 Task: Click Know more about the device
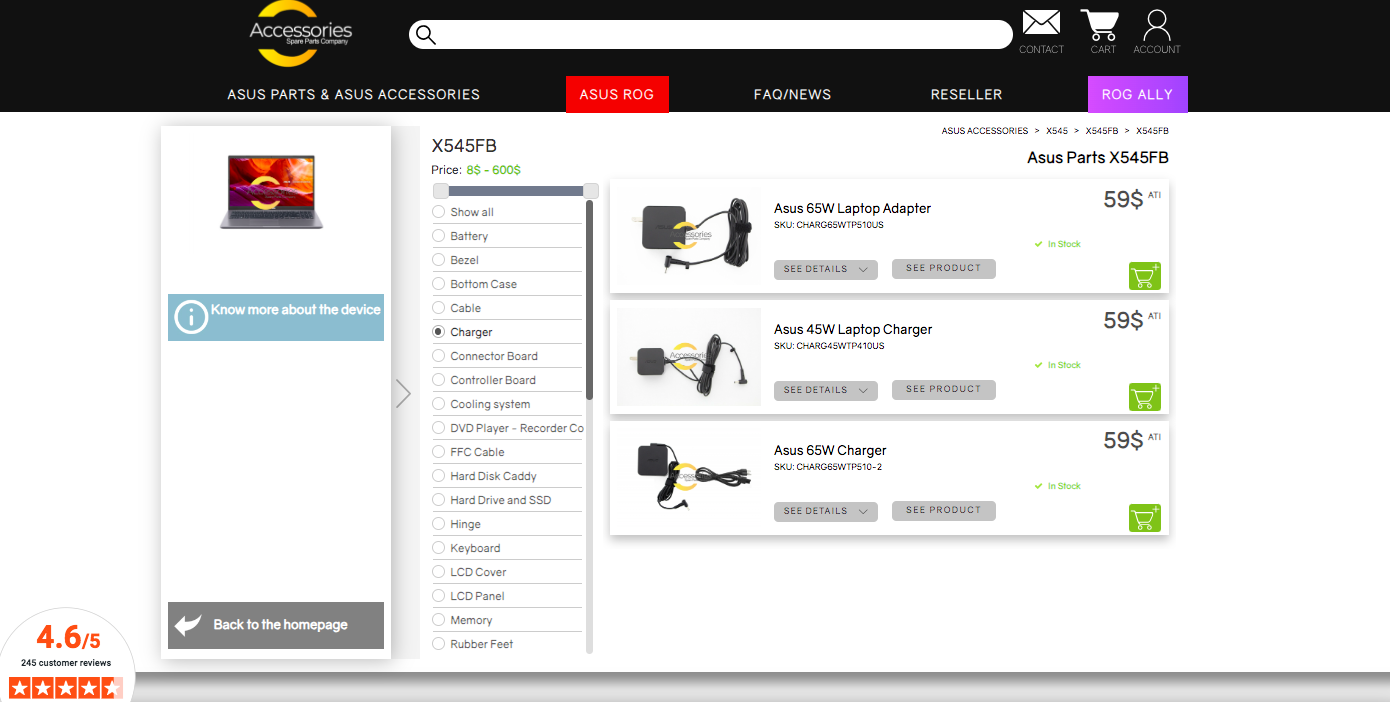coord(276,317)
